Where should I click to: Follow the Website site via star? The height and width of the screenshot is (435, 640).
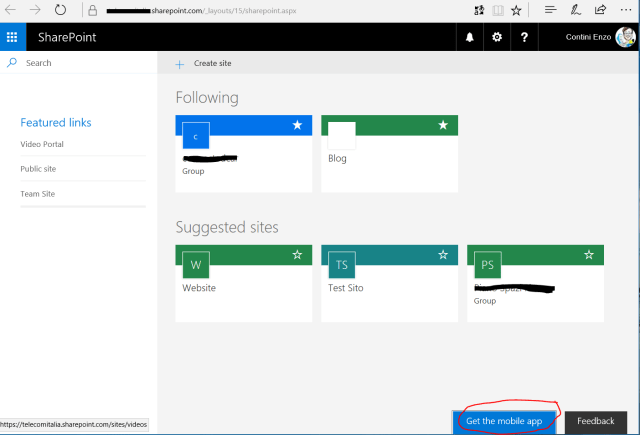coord(297,255)
